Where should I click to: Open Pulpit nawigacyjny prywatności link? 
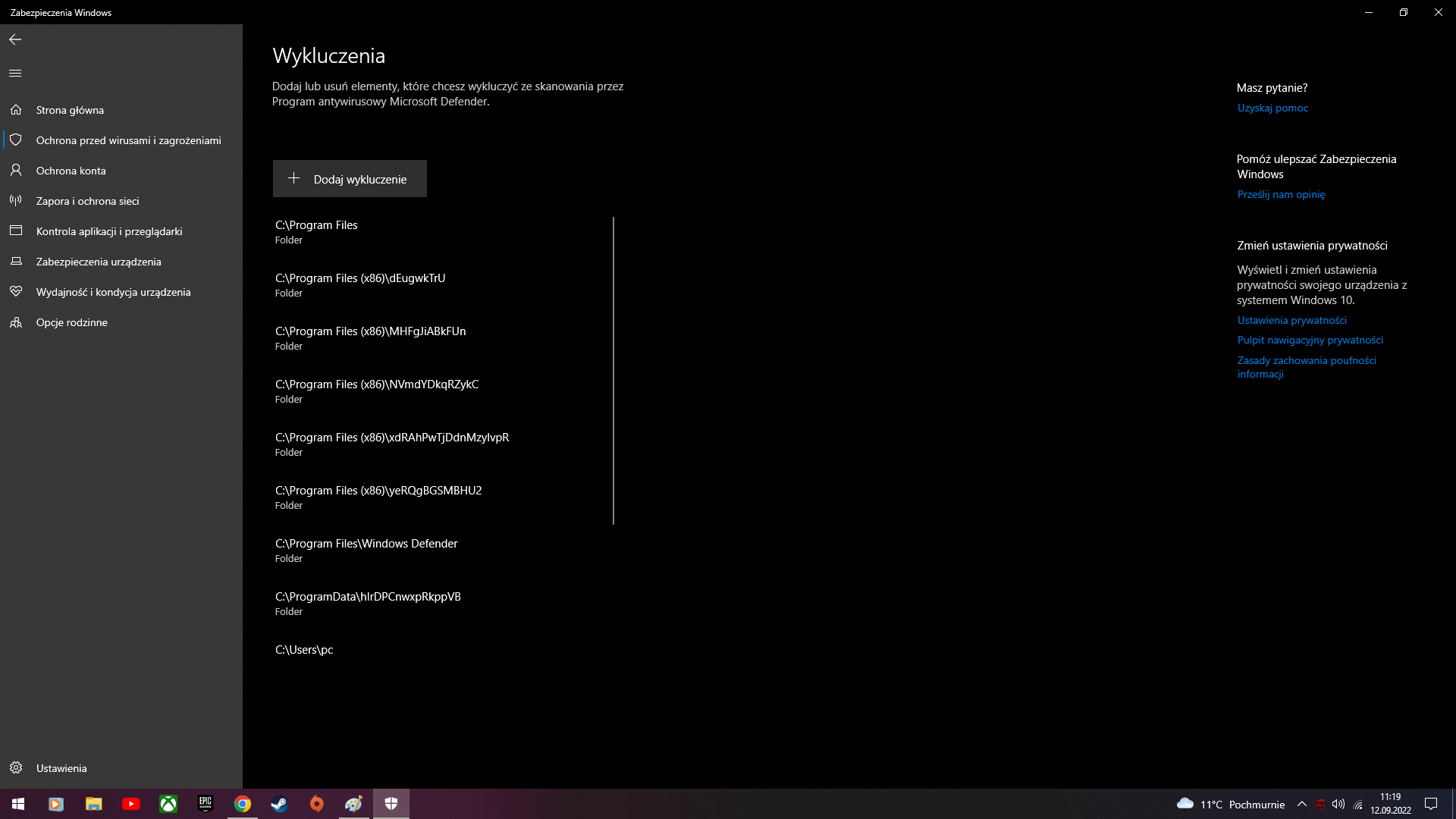click(x=1310, y=340)
